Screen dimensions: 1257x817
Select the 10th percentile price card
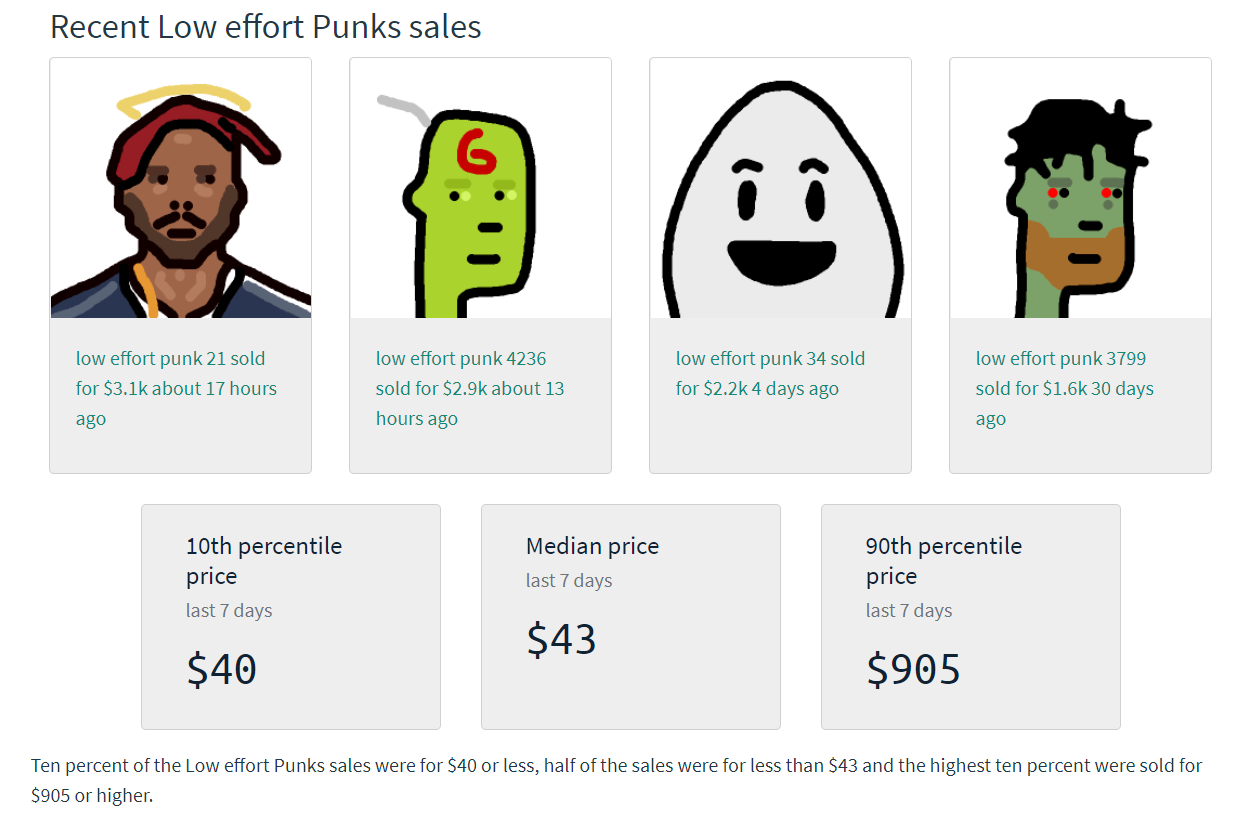tap(291, 617)
